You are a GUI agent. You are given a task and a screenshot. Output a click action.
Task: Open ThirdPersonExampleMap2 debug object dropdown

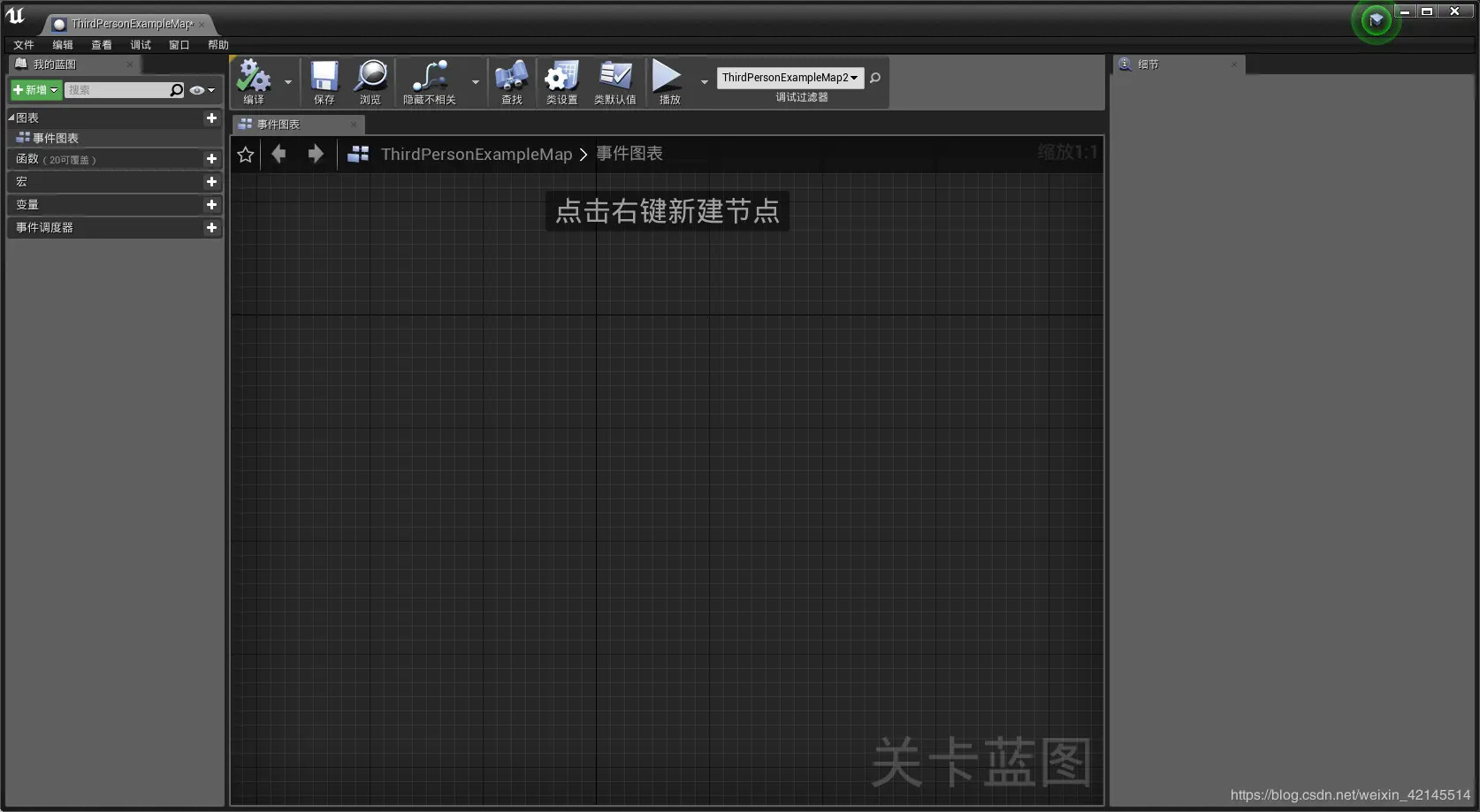[790, 78]
